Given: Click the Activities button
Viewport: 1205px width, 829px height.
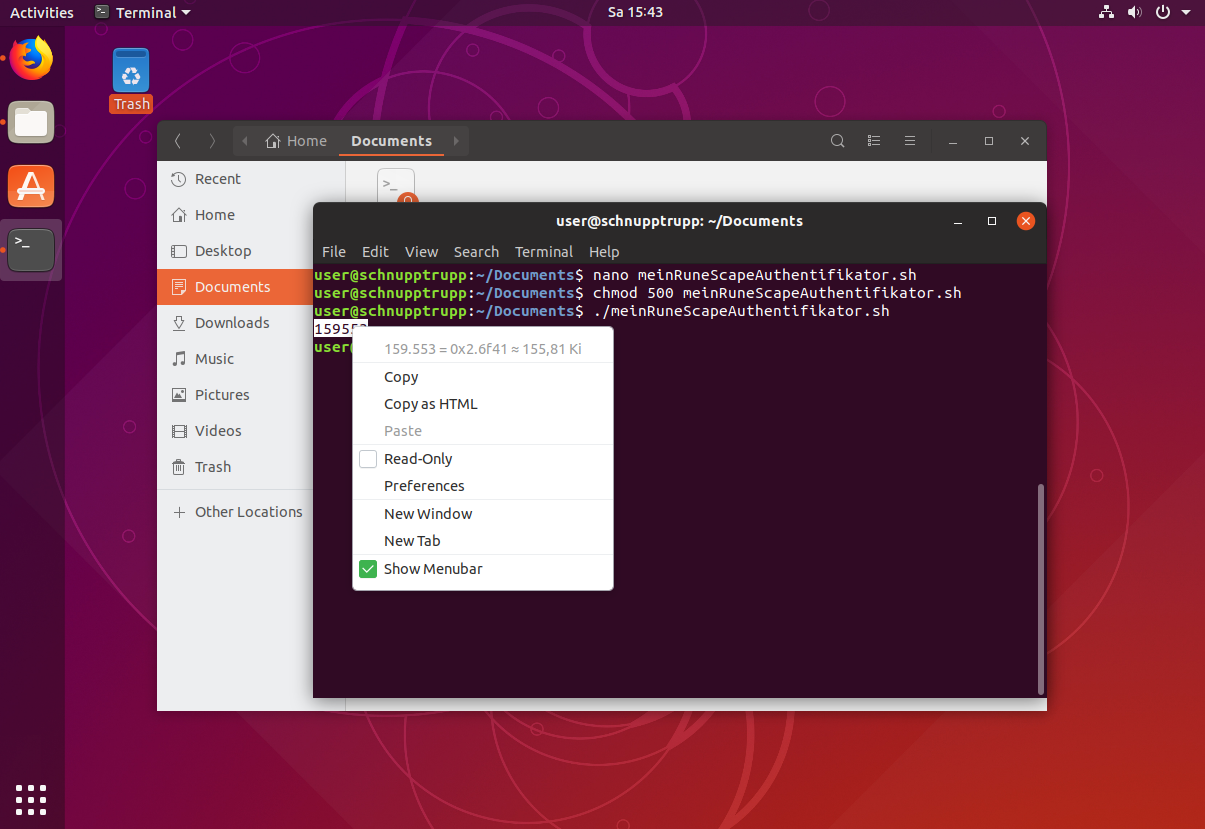Looking at the screenshot, I should coord(42,12).
